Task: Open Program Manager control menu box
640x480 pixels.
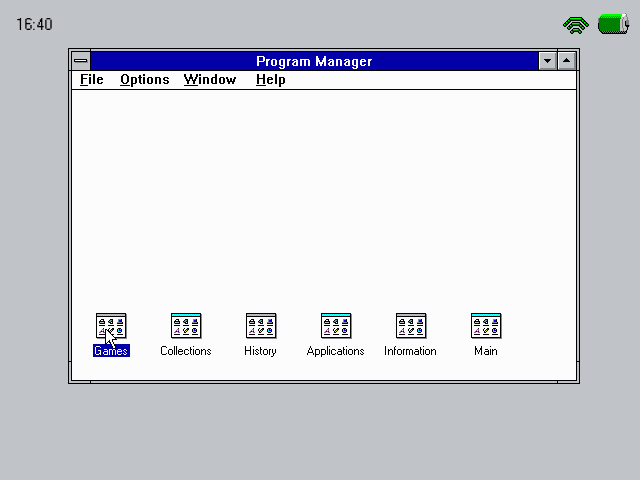Action: pos(81,61)
